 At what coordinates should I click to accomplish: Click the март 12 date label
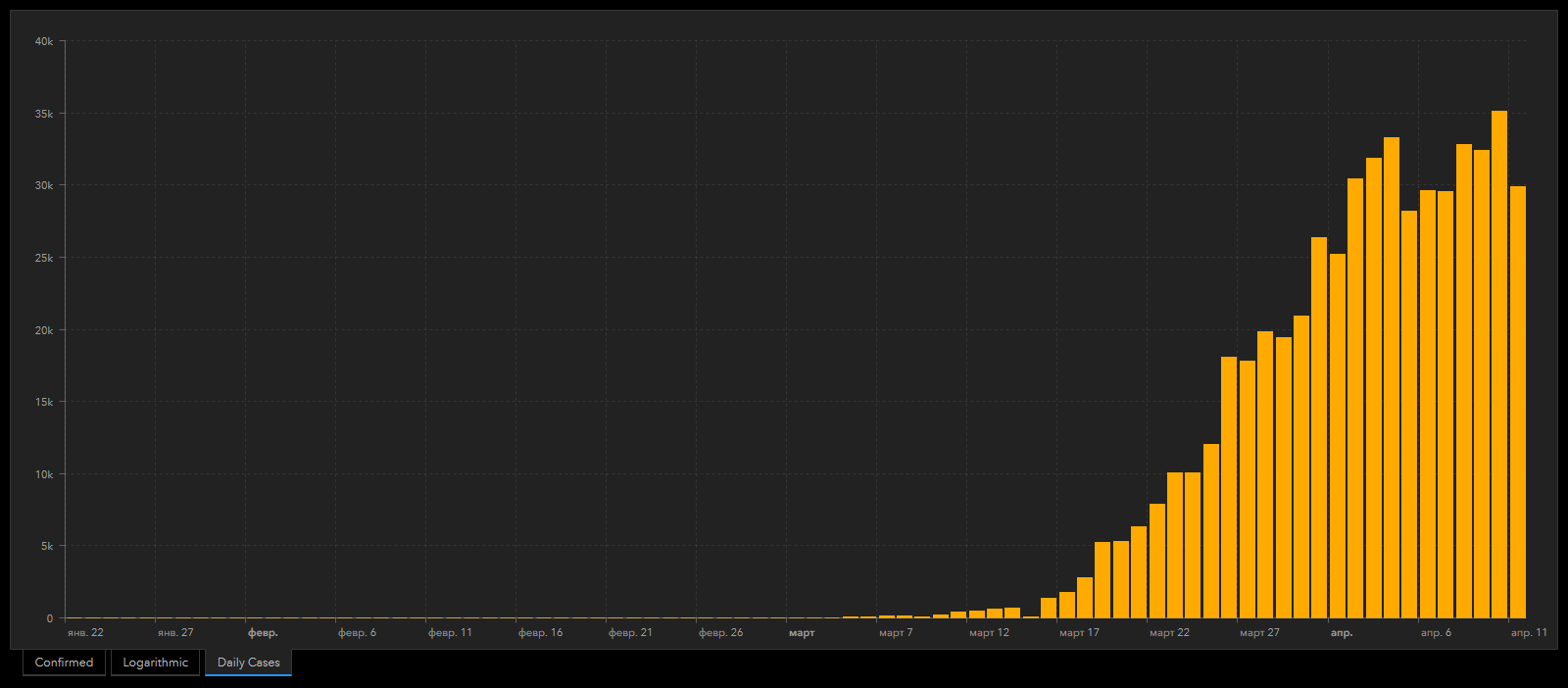click(989, 633)
